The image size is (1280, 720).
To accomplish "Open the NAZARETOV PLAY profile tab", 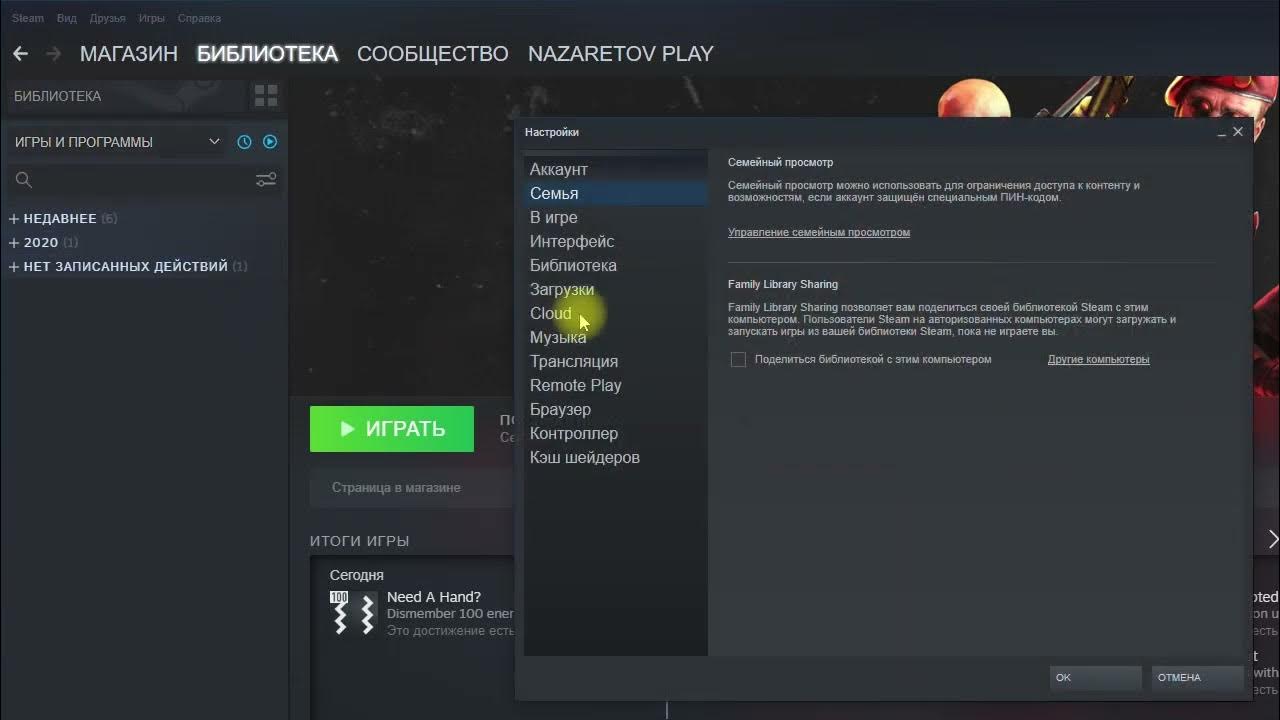I will coord(621,54).
